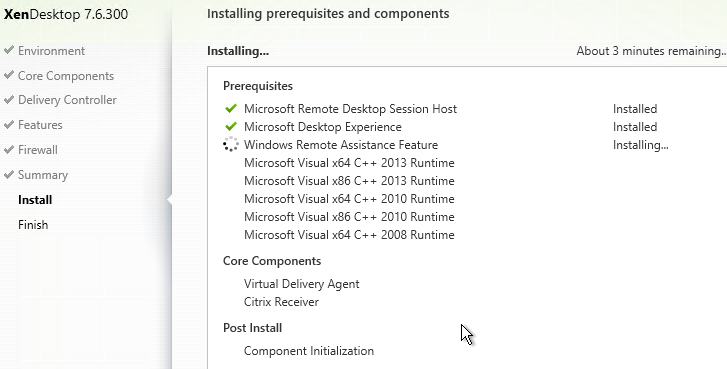Click green check for Microsoft Desktop Experience

click(231, 127)
